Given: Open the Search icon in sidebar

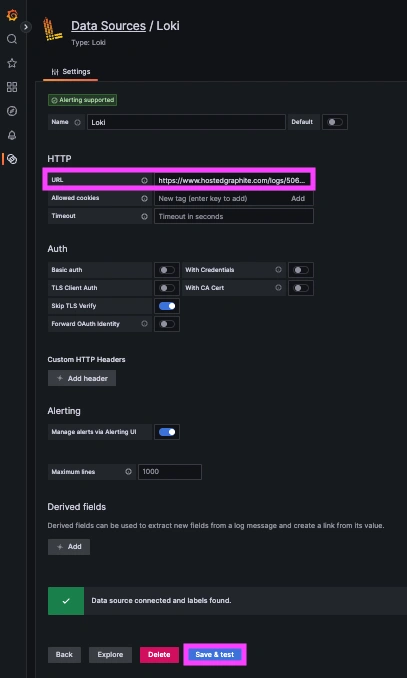Looking at the screenshot, I should click(12, 39).
